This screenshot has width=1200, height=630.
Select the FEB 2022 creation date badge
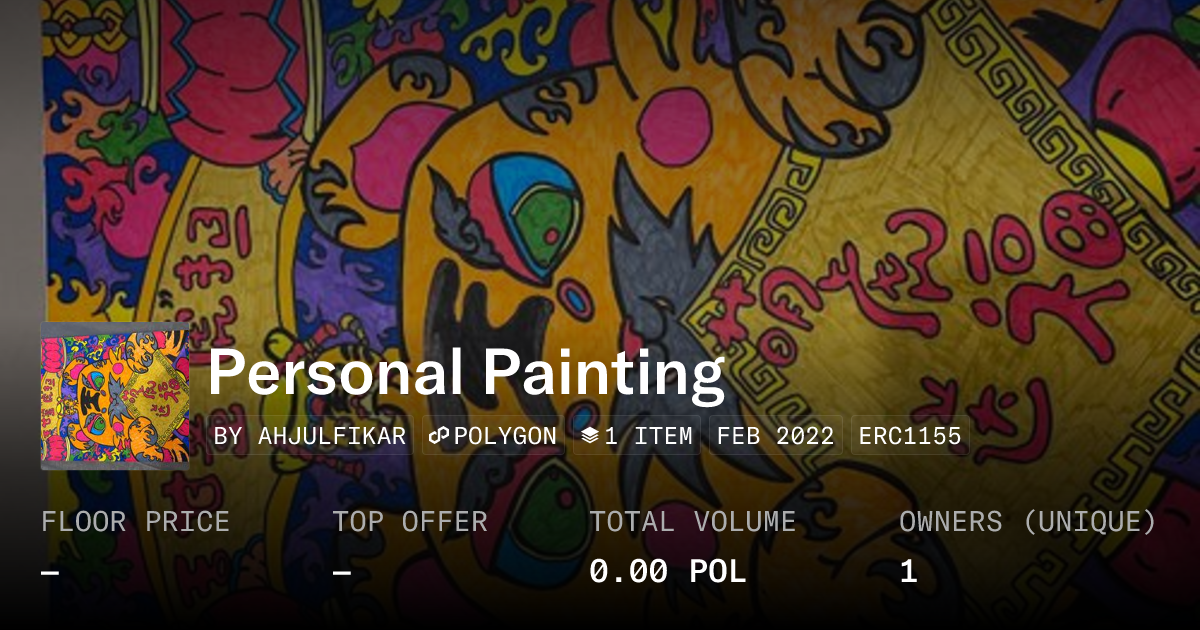pyautogui.click(x=775, y=436)
